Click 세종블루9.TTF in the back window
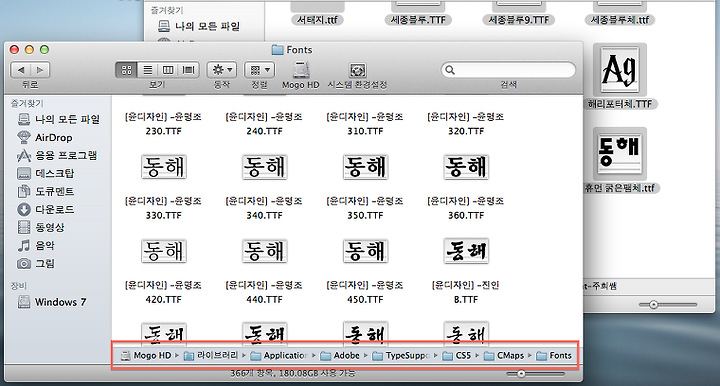This screenshot has height=386, width=720. pos(519,20)
